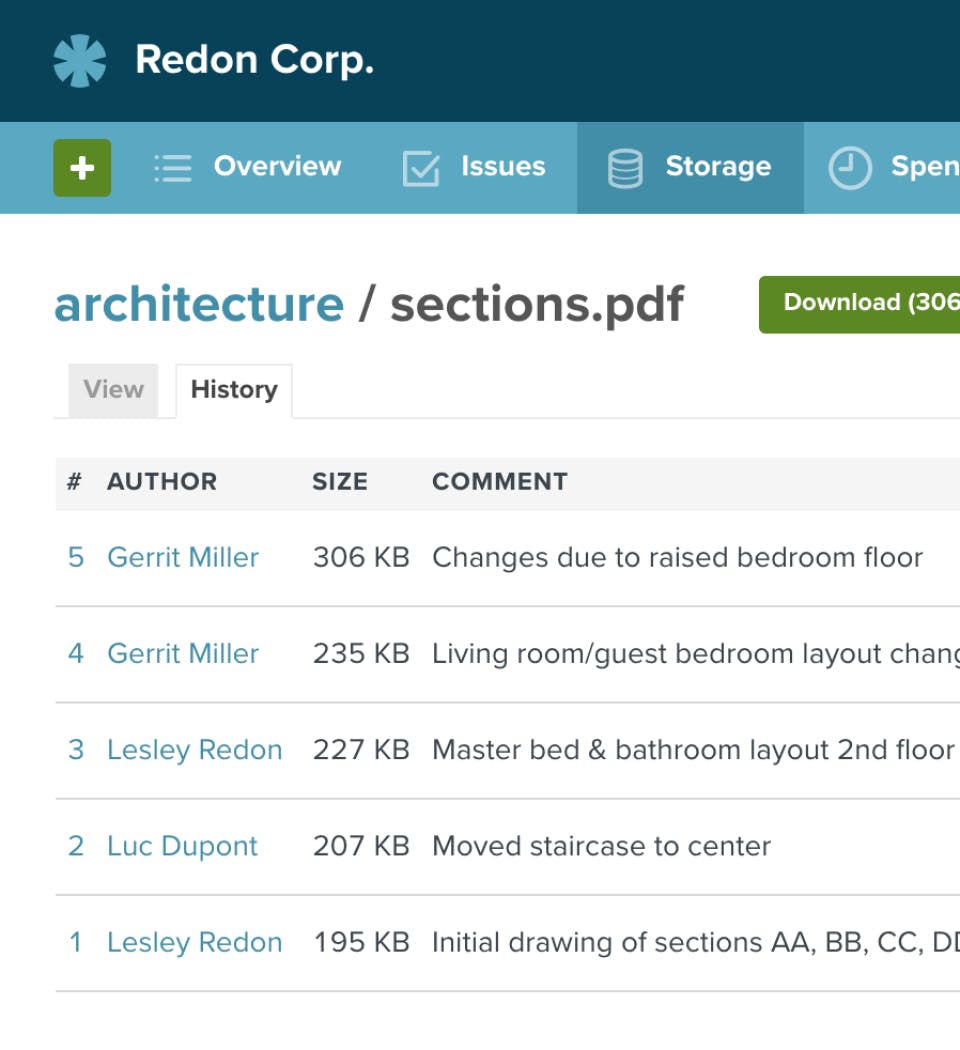This screenshot has height=1050, width=960.
Task: Click the AUTHOR column header
Action: pyautogui.click(x=162, y=481)
